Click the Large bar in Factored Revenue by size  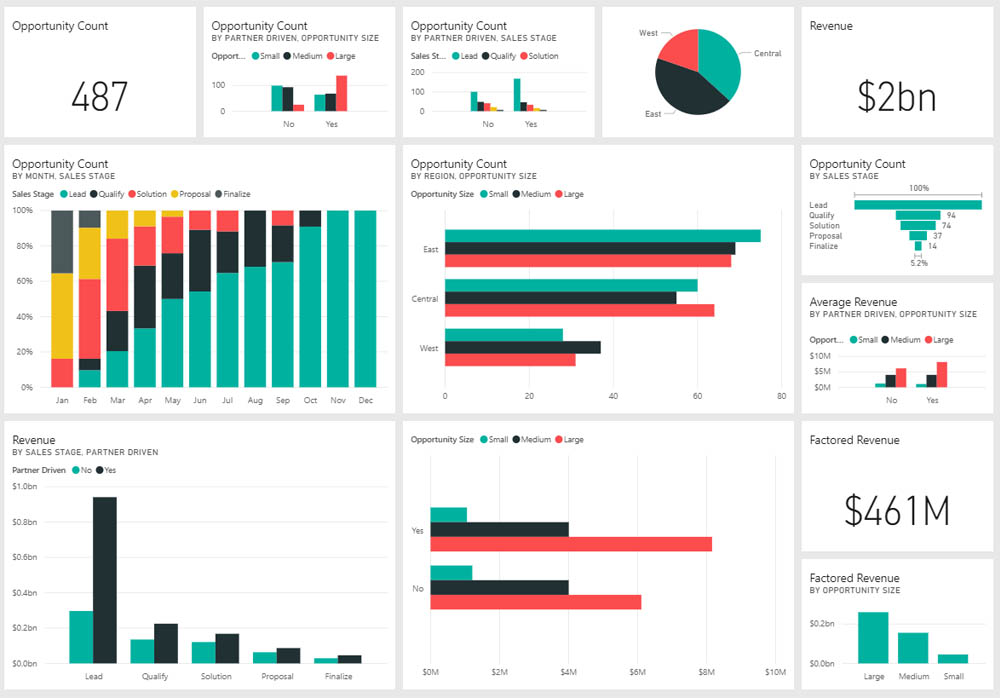pyautogui.click(x=873, y=637)
